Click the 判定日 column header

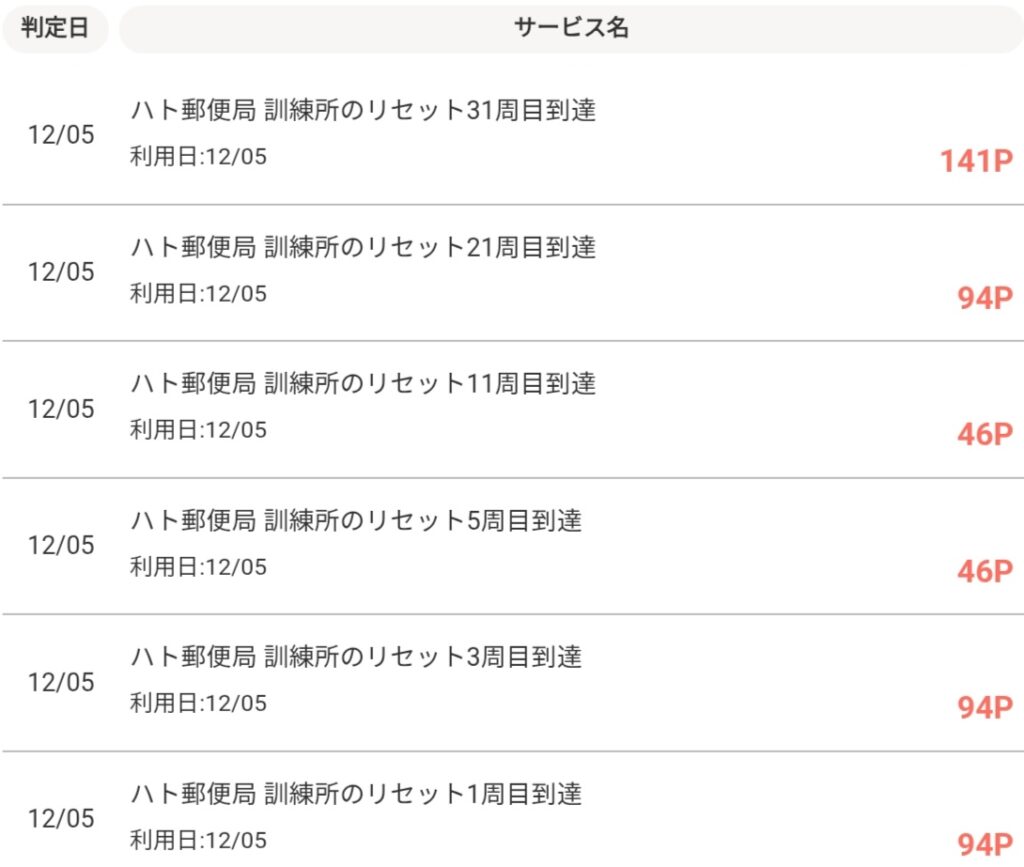pyautogui.click(x=55, y=28)
